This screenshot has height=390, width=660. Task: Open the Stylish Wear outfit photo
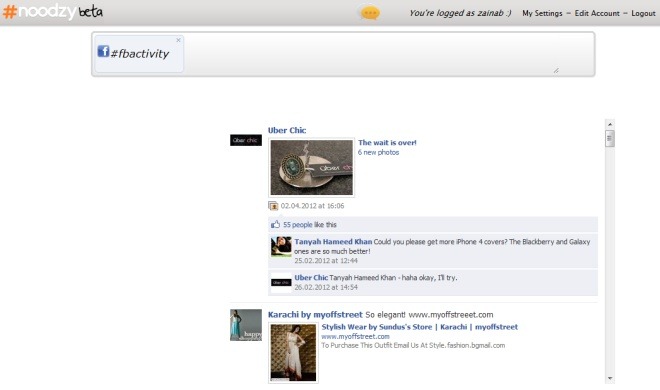click(x=293, y=353)
